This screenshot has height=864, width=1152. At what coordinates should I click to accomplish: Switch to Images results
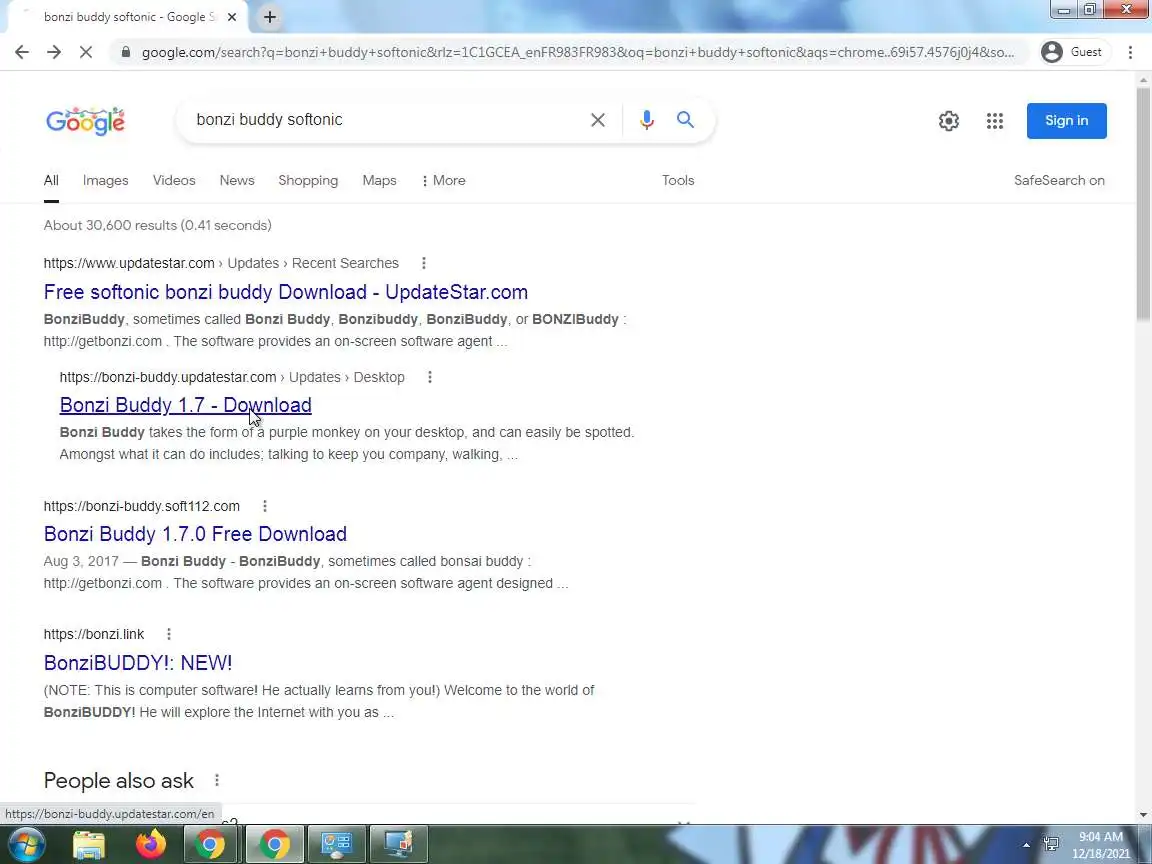tap(105, 181)
